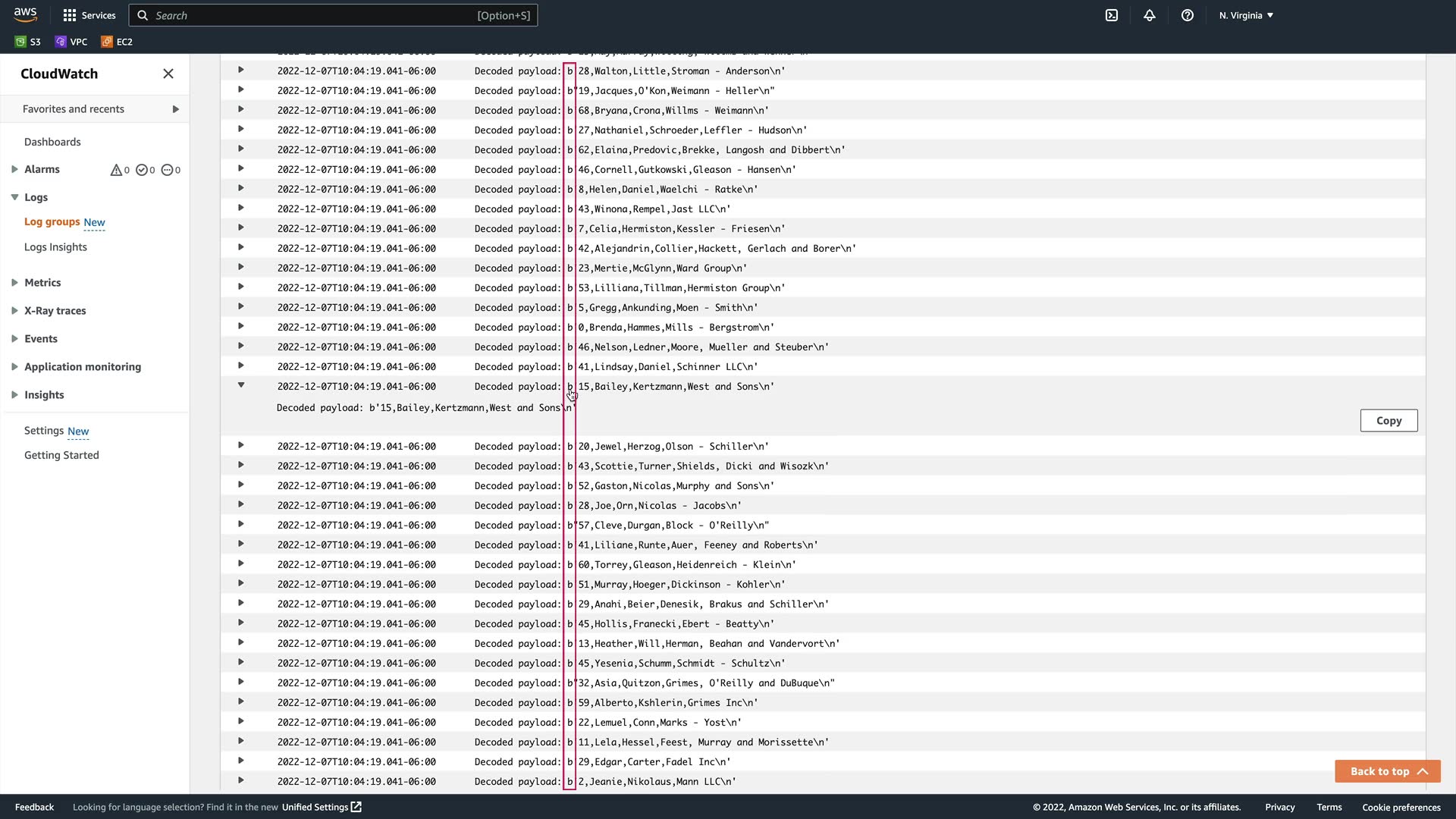Open the Services grid menu
The image size is (1456, 819).
[x=89, y=15]
